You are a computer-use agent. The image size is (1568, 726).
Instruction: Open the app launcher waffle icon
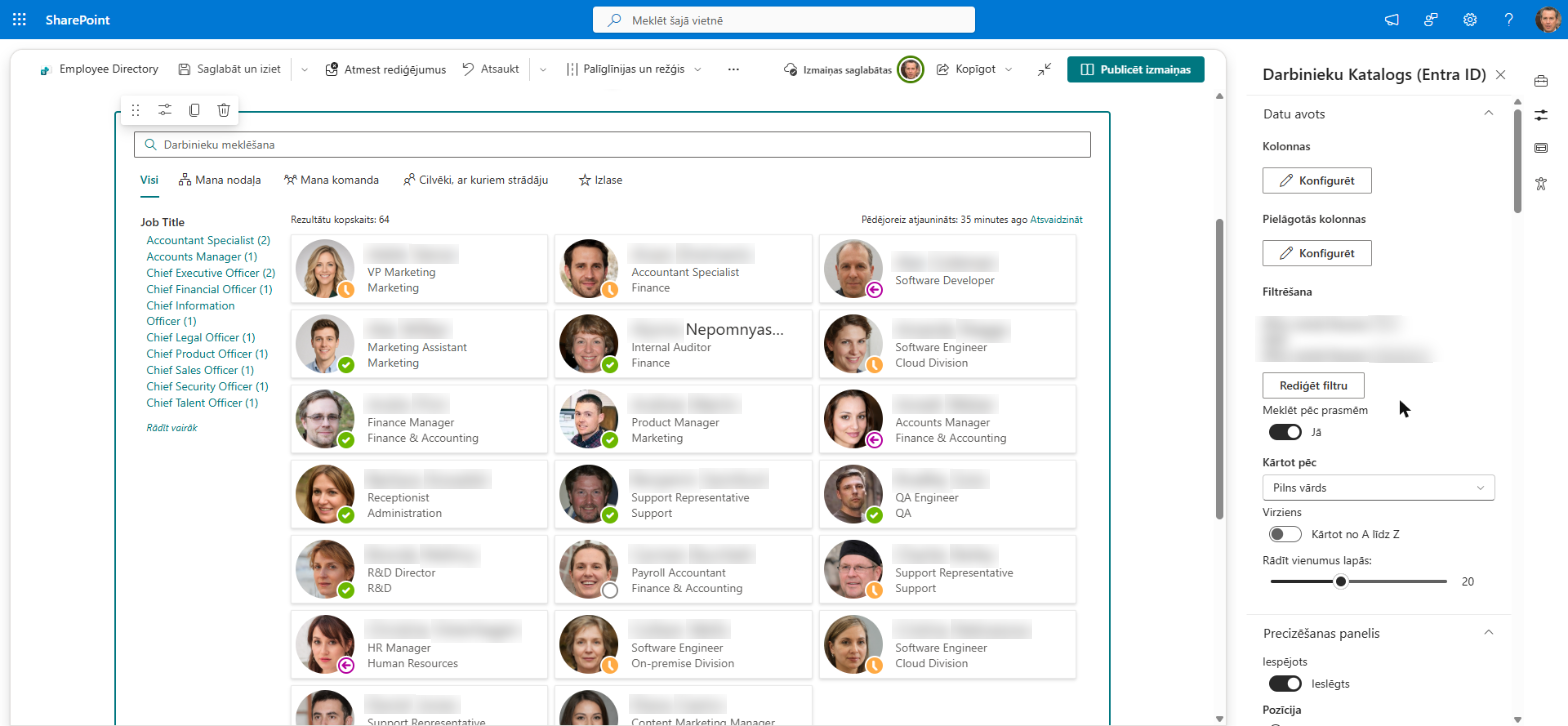(19, 19)
